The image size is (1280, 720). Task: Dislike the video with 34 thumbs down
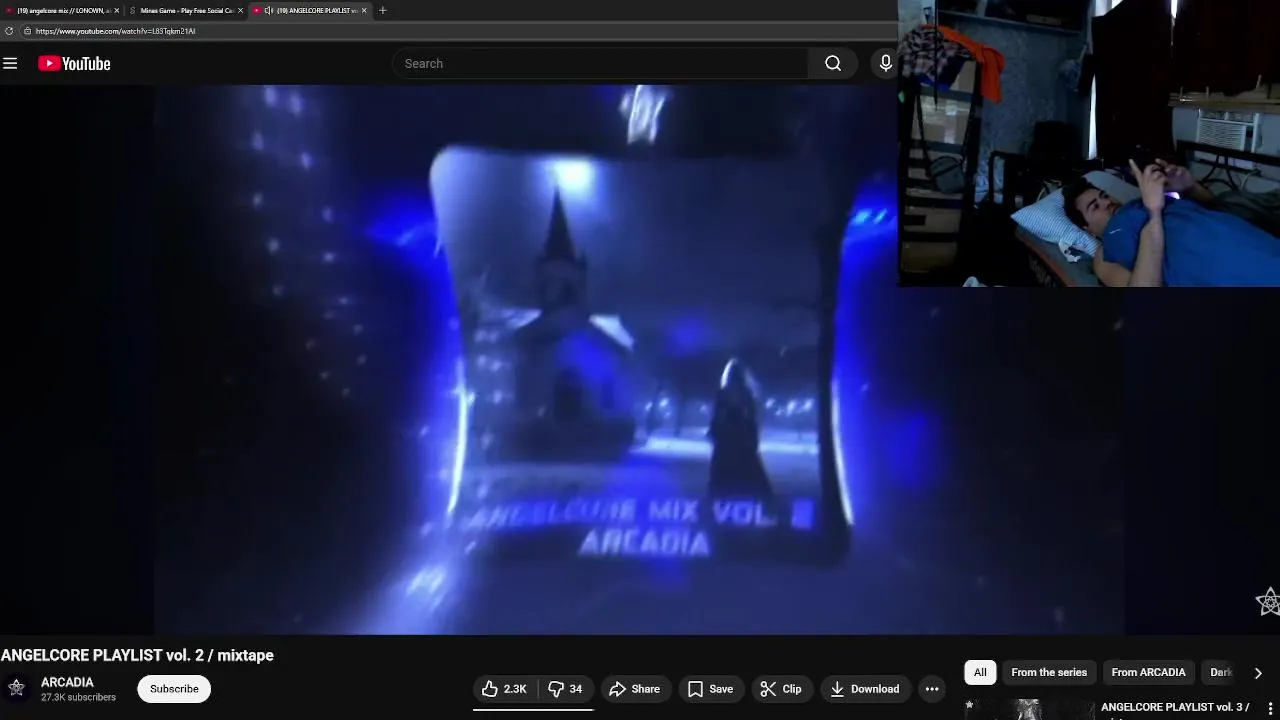point(566,689)
